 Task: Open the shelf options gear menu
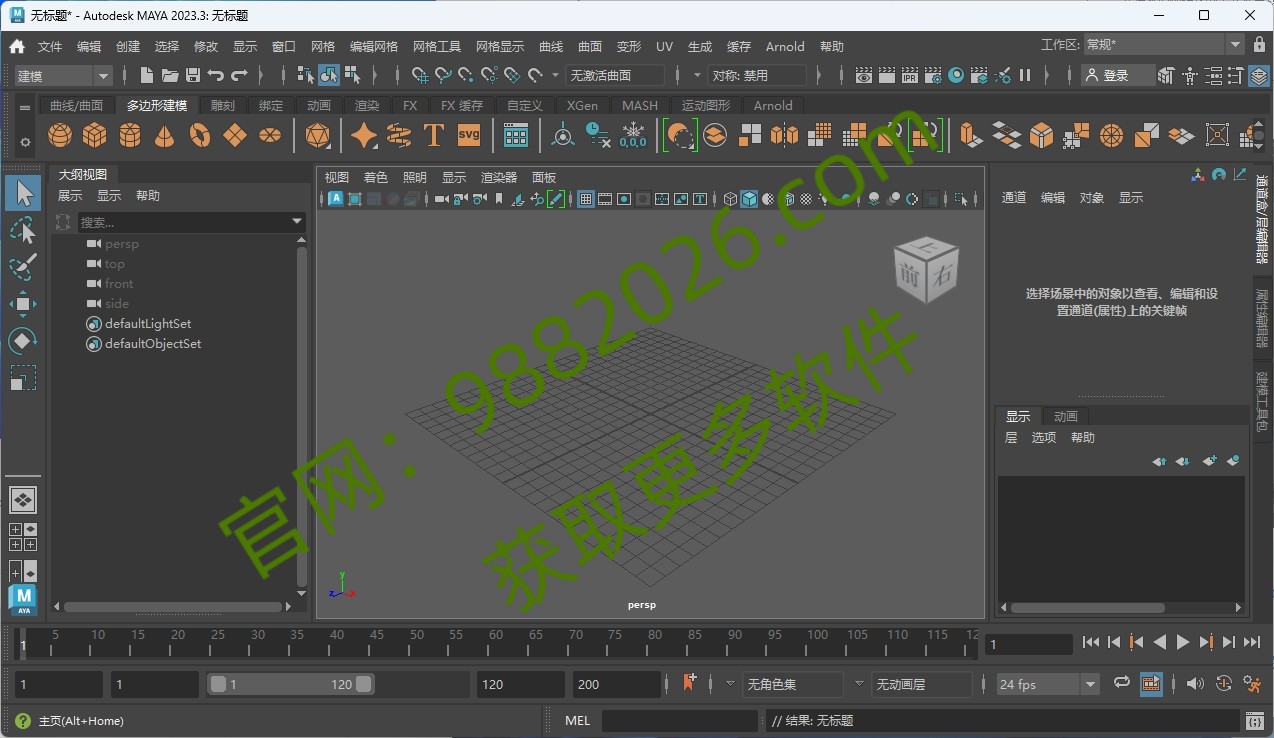click(x=25, y=143)
